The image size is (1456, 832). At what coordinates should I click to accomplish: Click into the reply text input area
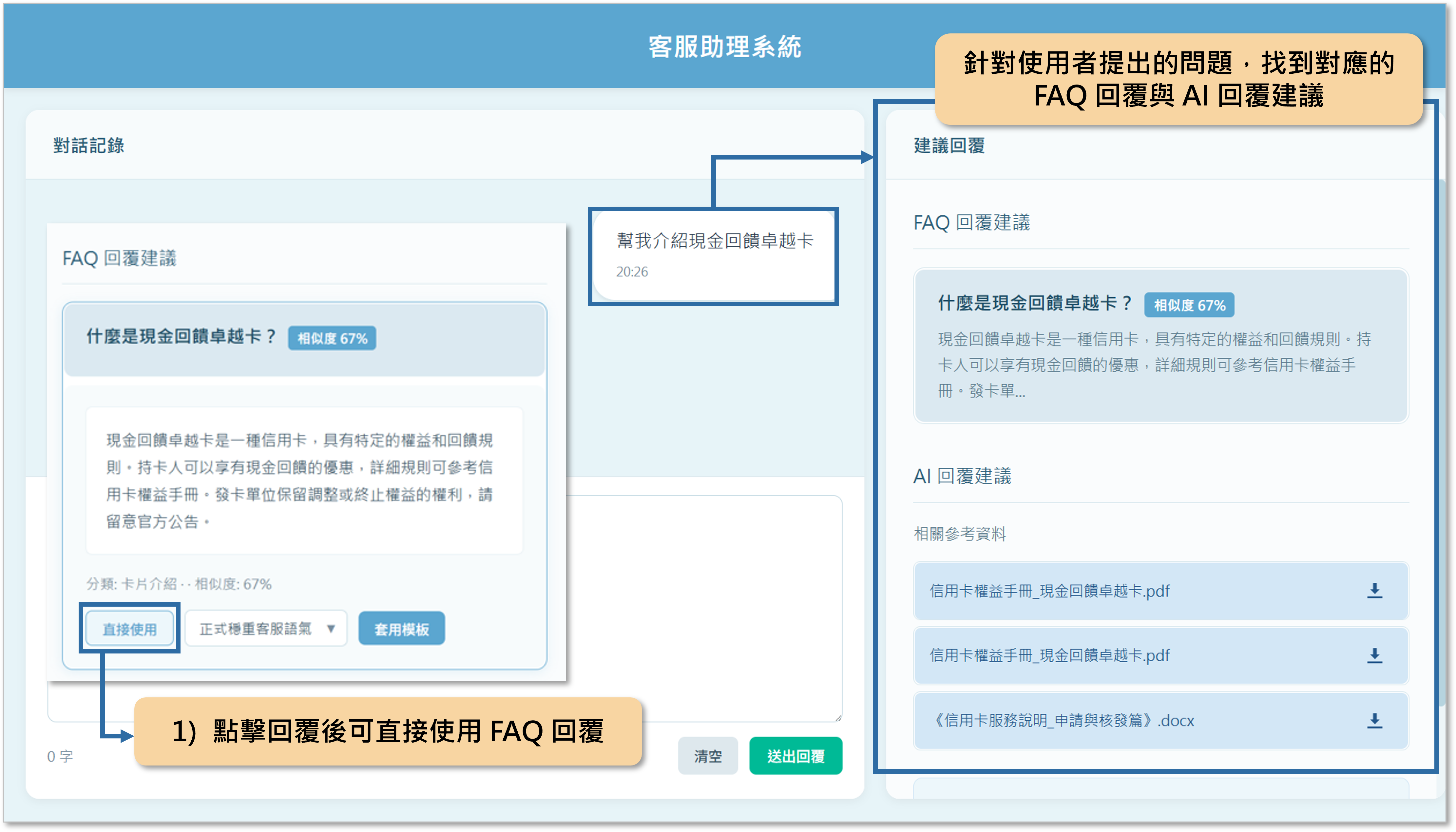[703, 606]
